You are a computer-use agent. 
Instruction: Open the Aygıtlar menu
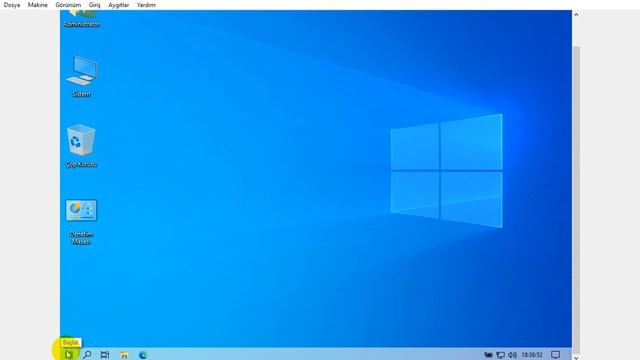coord(119,5)
